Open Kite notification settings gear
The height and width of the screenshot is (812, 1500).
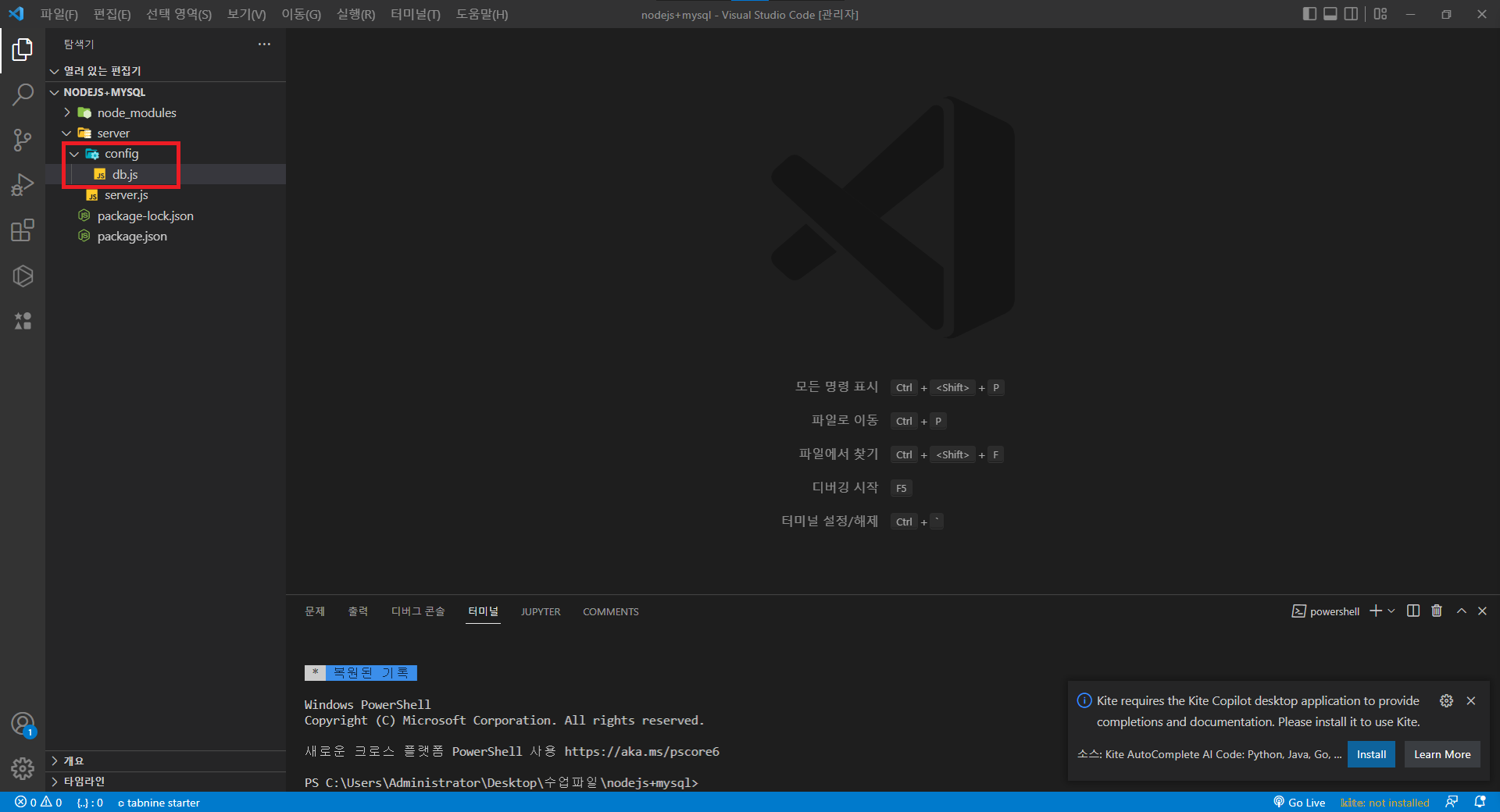click(1446, 700)
